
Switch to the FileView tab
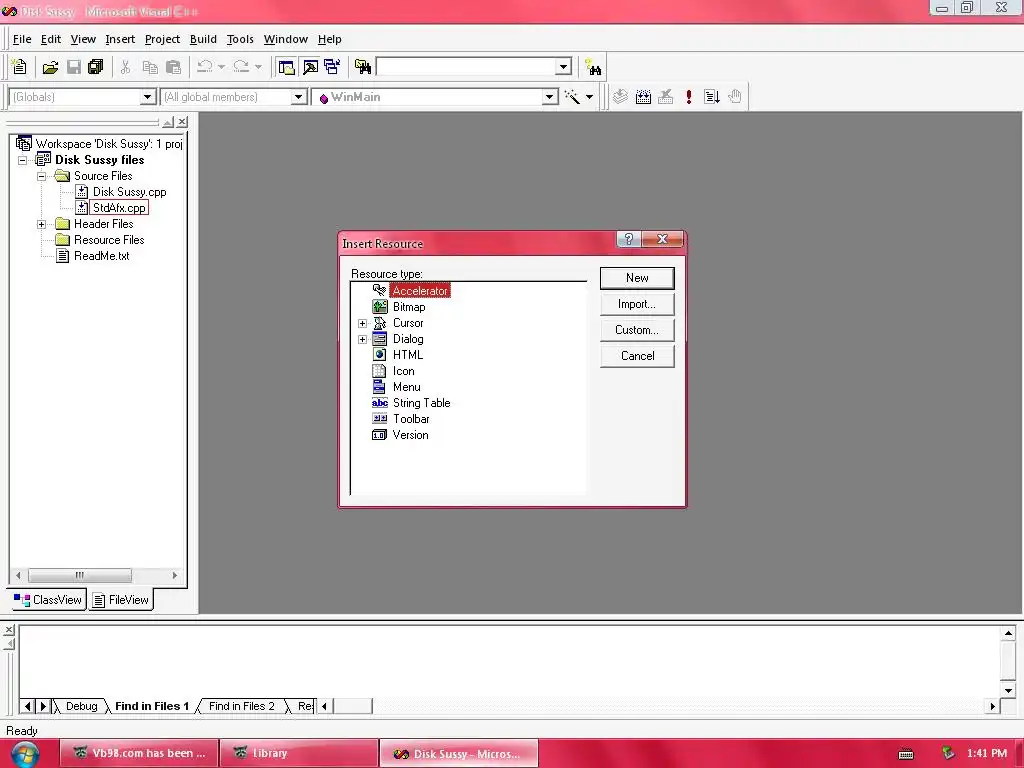[x=121, y=600]
